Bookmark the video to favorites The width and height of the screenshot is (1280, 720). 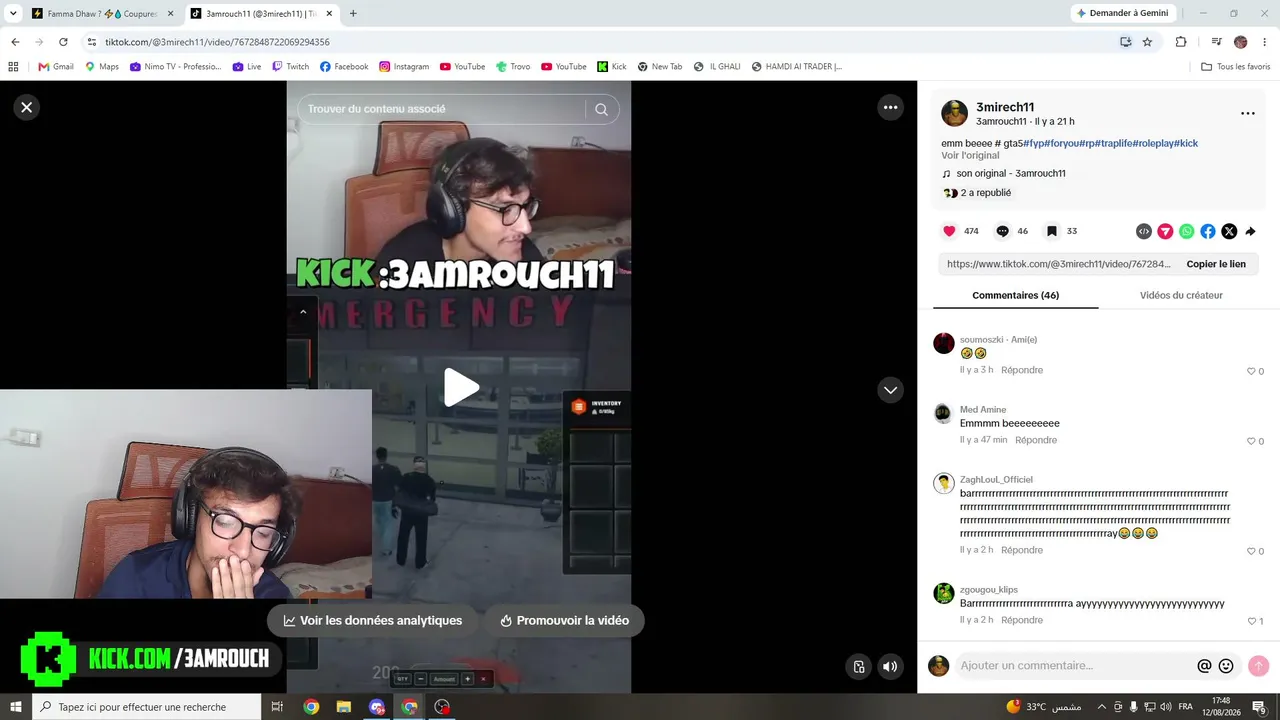(x=1052, y=231)
